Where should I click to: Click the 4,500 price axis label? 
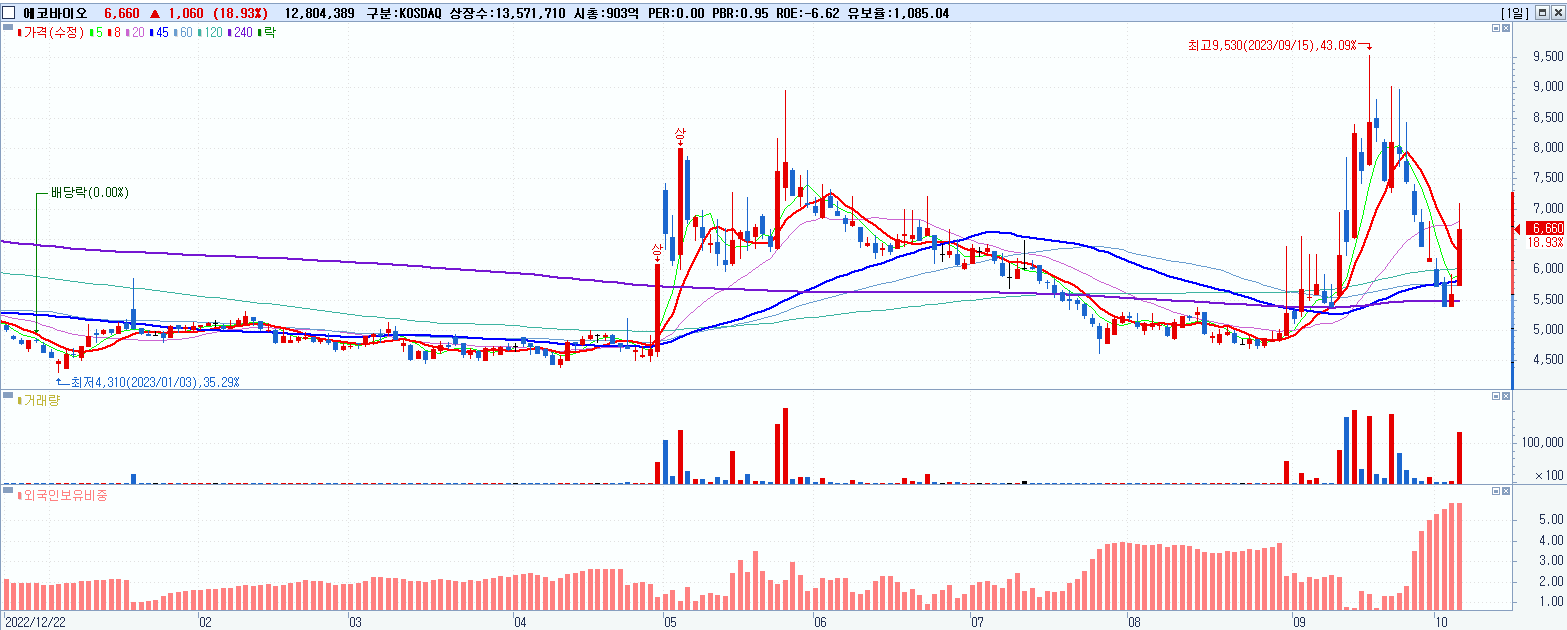coord(1548,361)
